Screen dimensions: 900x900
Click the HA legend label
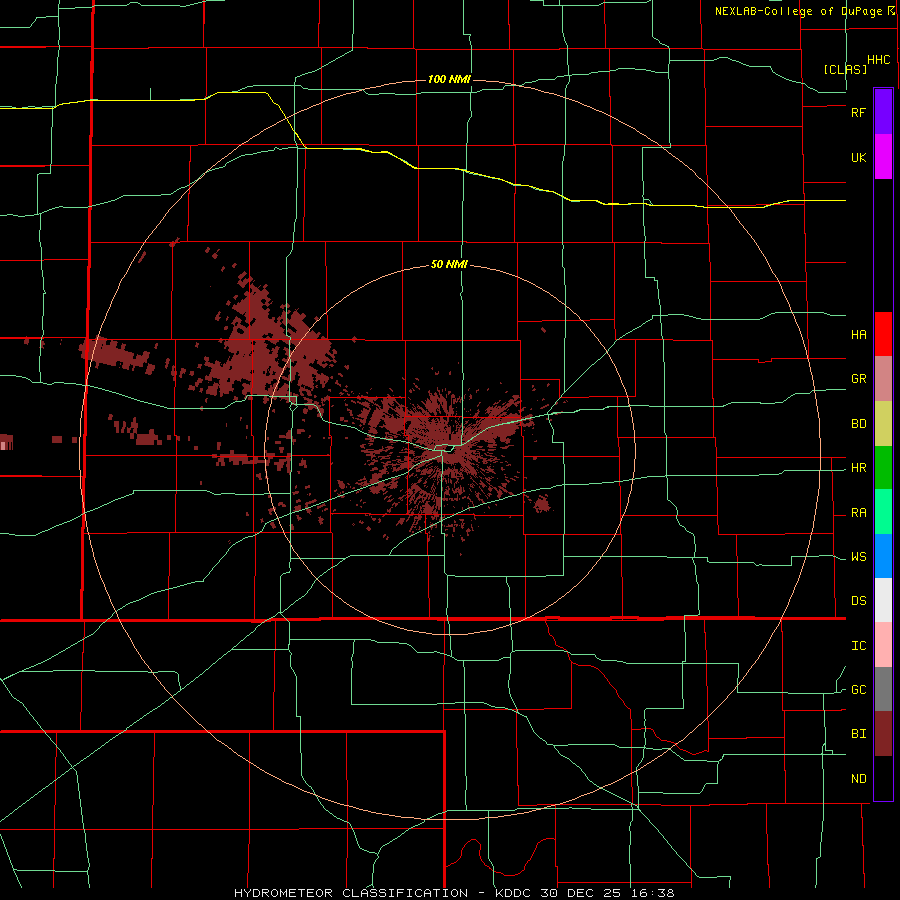coord(858,335)
